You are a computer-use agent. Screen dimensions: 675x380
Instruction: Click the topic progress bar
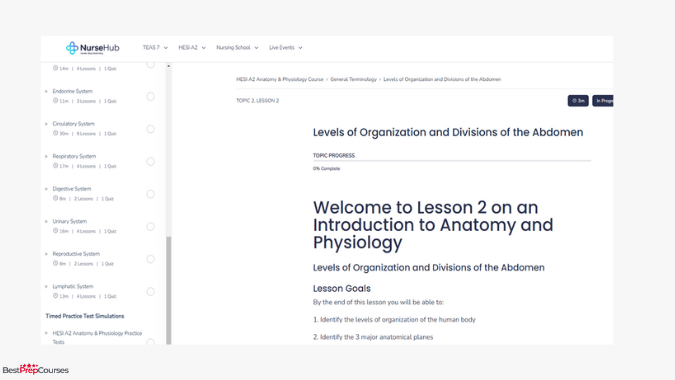pyautogui.click(x=452, y=161)
